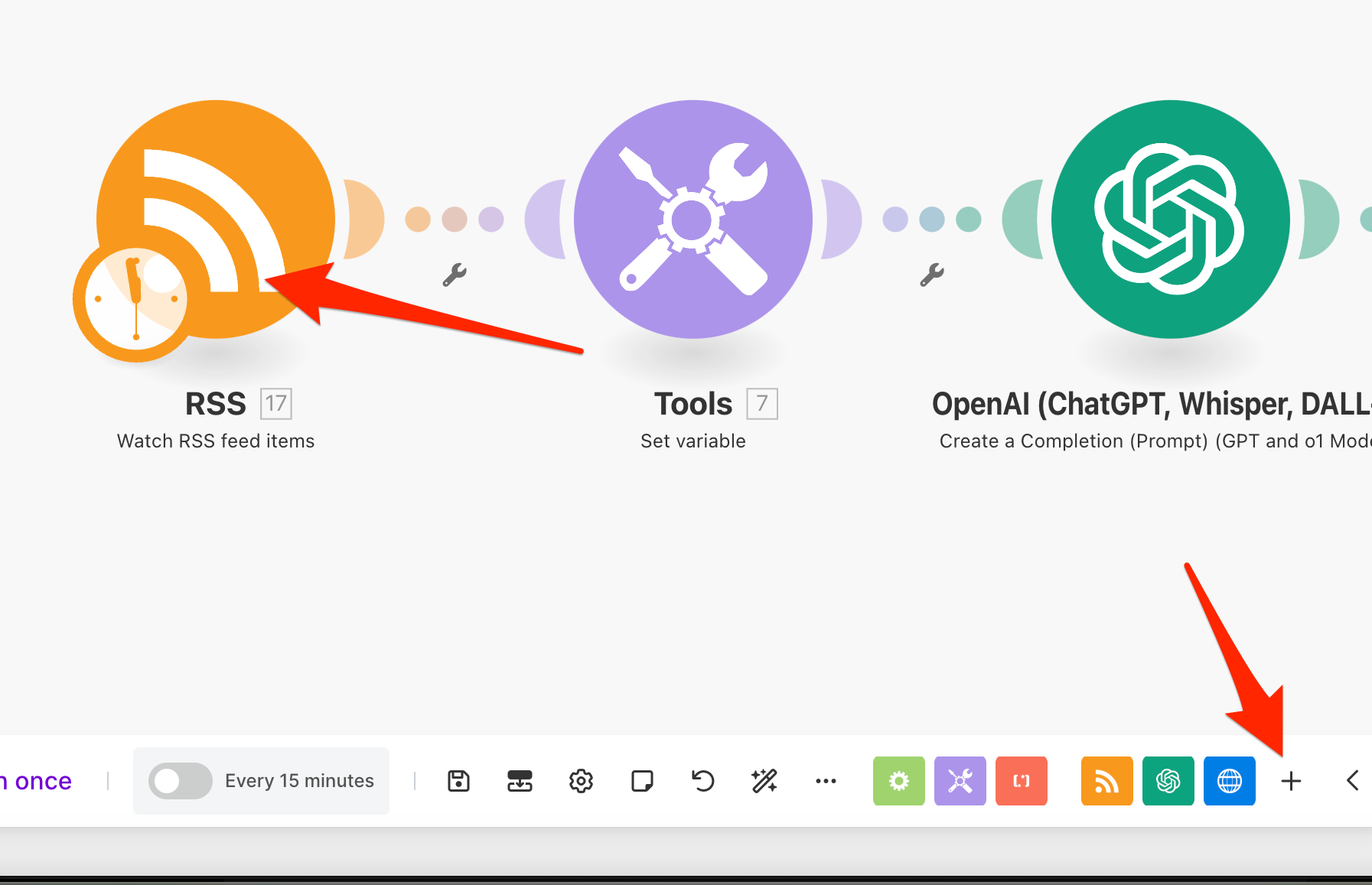Click the 'once' run button
Viewport: 1372px width, 885px height.
tap(36, 781)
